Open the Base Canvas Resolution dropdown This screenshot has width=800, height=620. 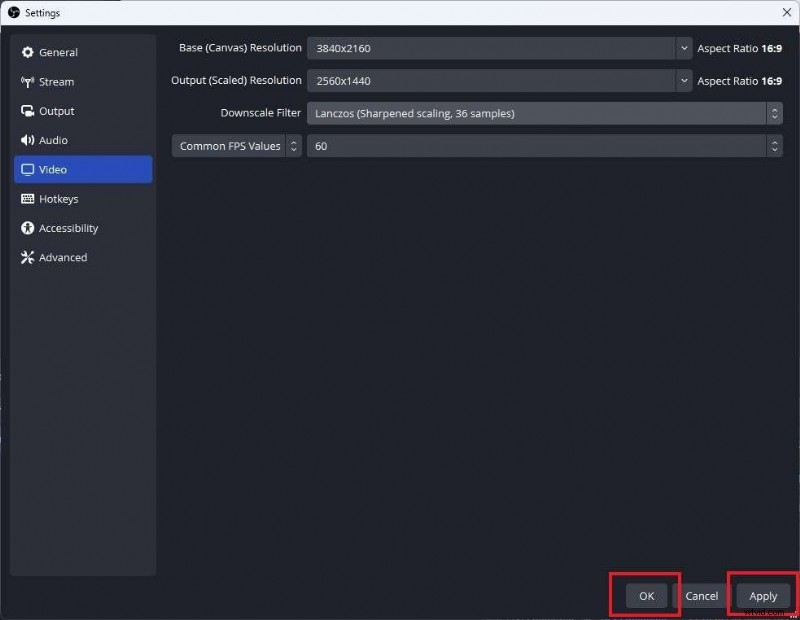[x=684, y=47]
